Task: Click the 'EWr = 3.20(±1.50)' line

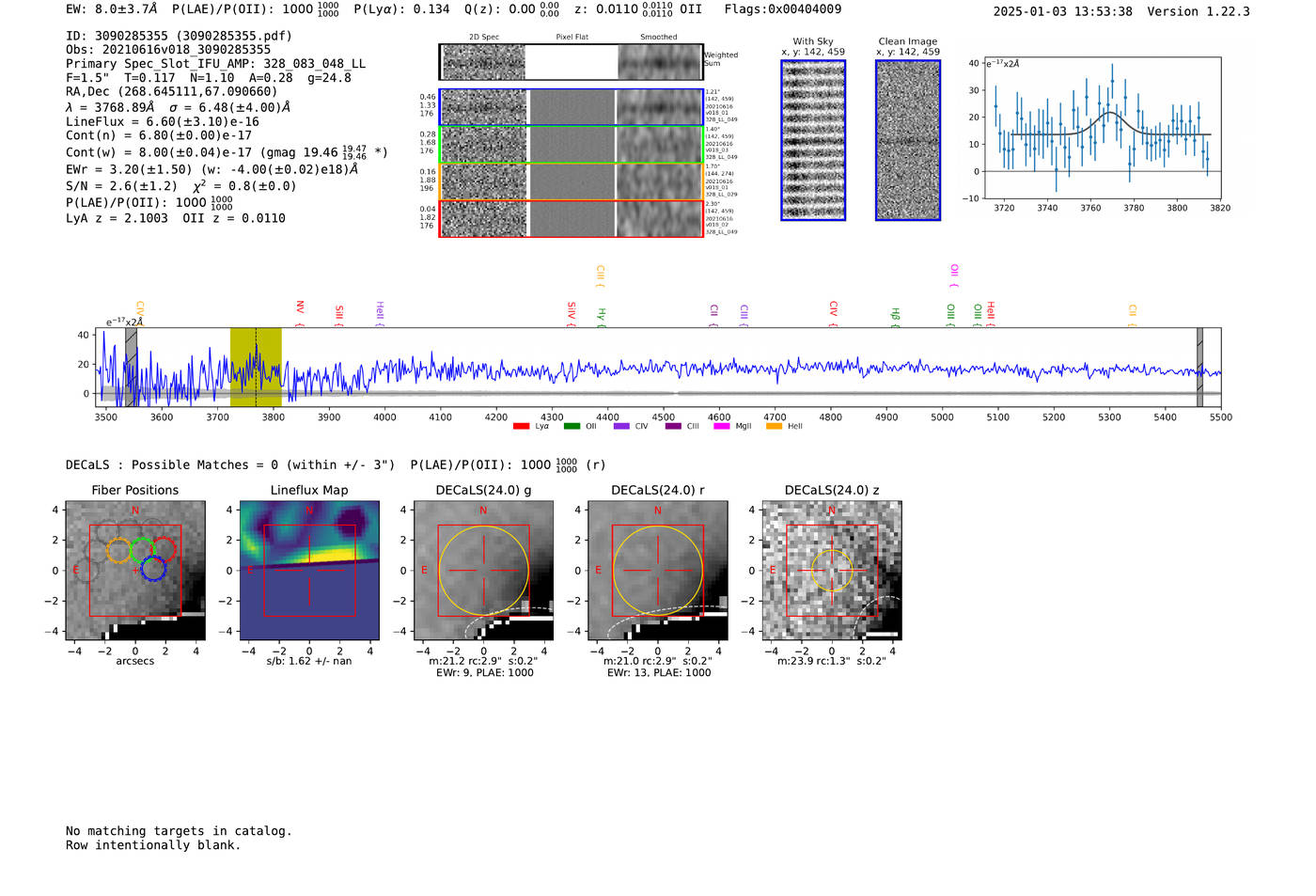Action: (211, 169)
